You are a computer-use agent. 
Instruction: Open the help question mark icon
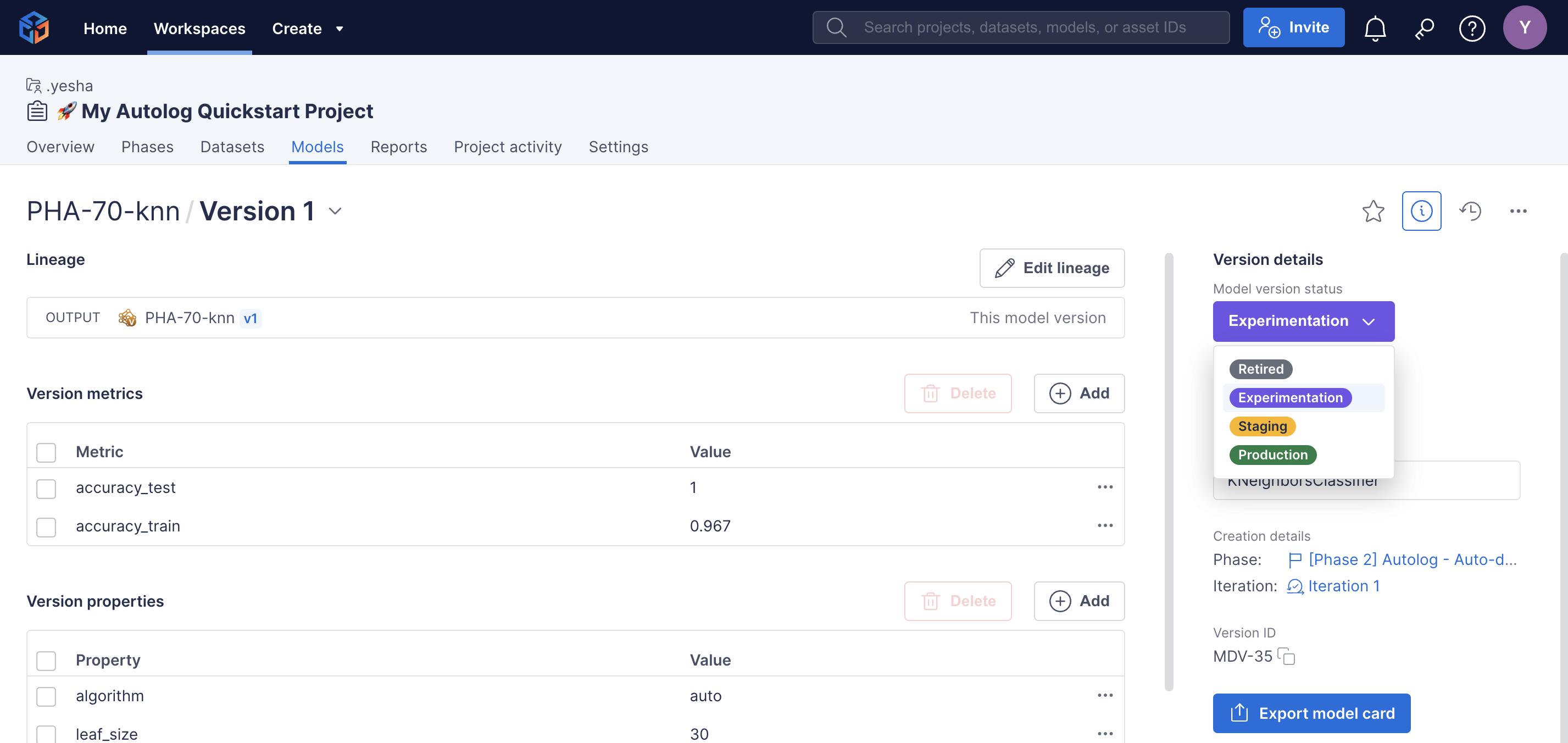coord(1471,28)
